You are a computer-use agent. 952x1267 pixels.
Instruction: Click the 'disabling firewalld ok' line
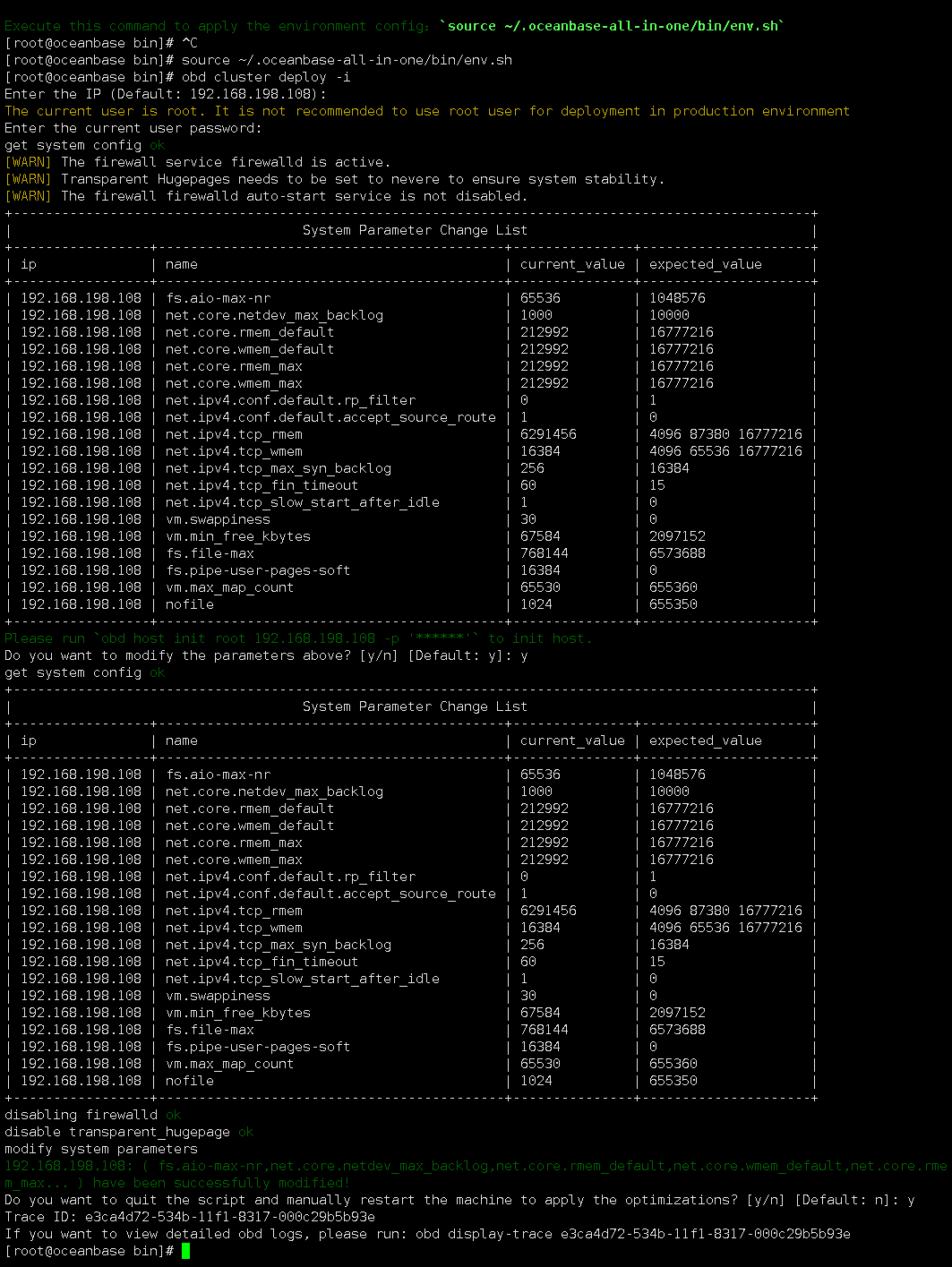pyautogui.click(x=93, y=1115)
